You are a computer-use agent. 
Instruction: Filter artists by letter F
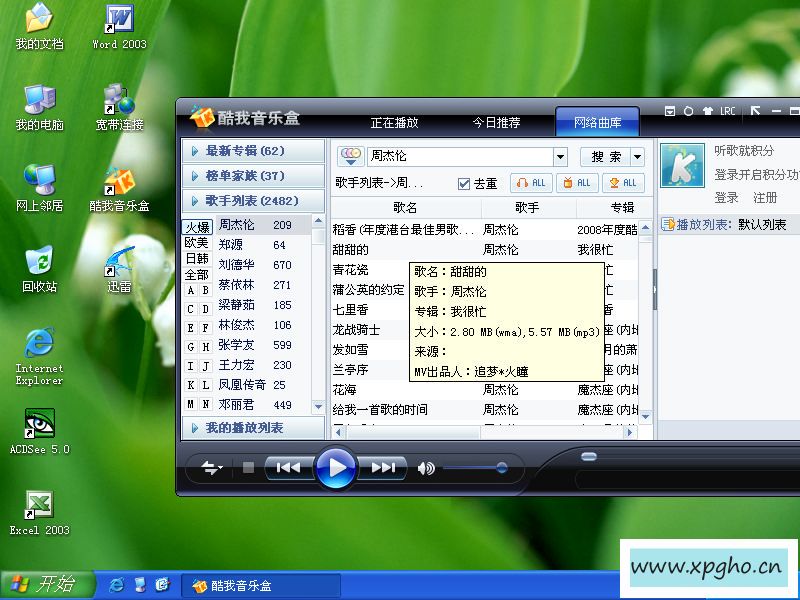click(206, 328)
